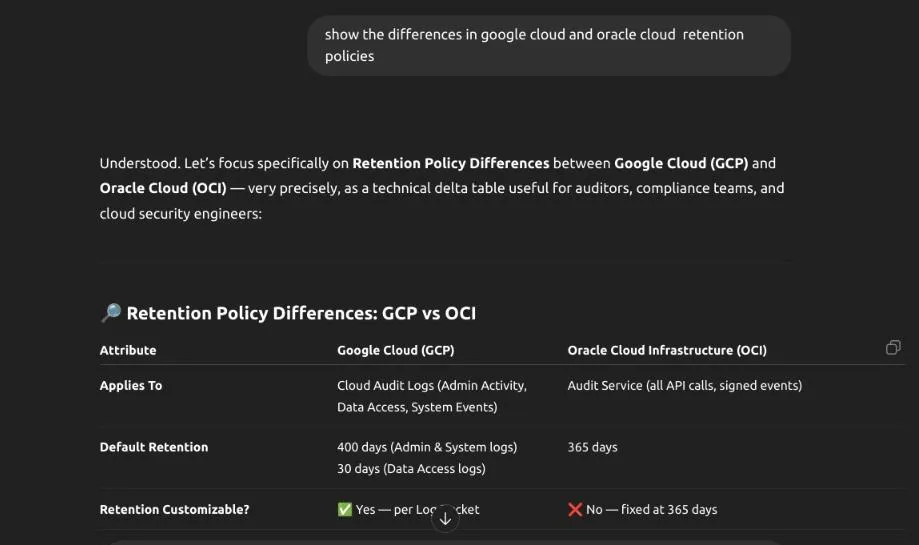Select heading 'Retention Policy Differences: GCP vs OCI'
Screen dimensions: 919x545
pyautogui.click(x=301, y=313)
